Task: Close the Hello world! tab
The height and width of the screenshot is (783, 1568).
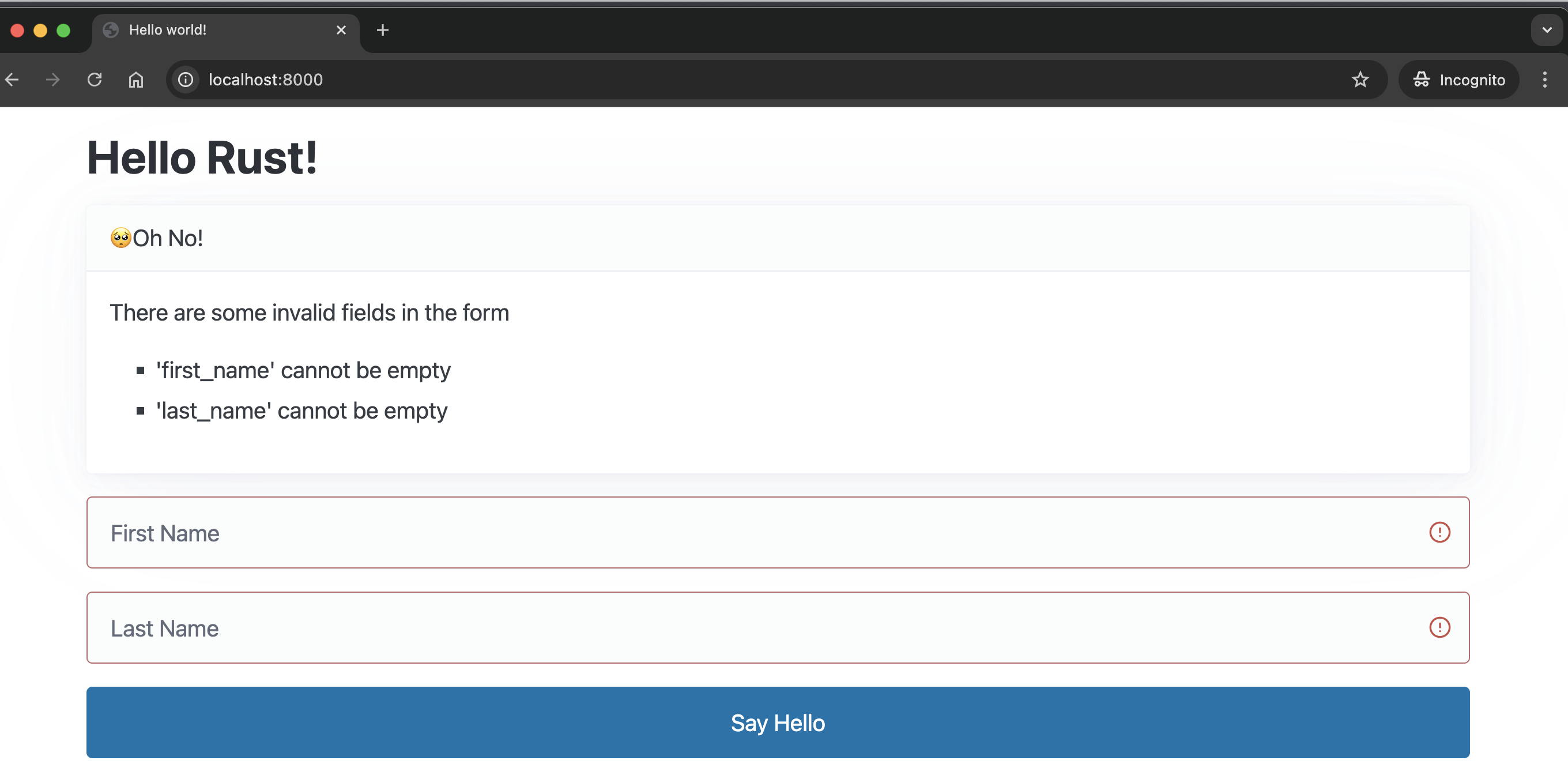Action: tap(341, 30)
